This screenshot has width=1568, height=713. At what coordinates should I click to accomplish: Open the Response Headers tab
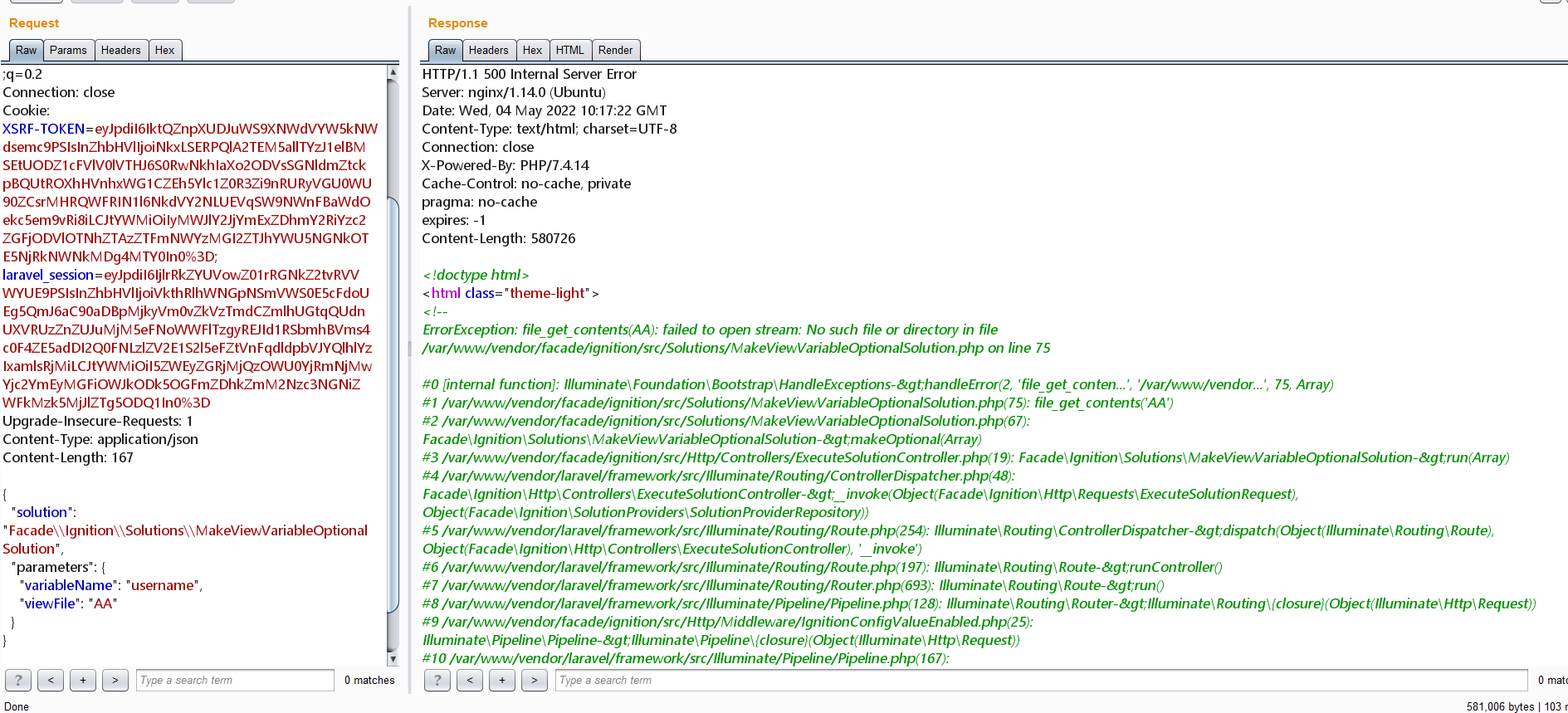[x=489, y=51]
